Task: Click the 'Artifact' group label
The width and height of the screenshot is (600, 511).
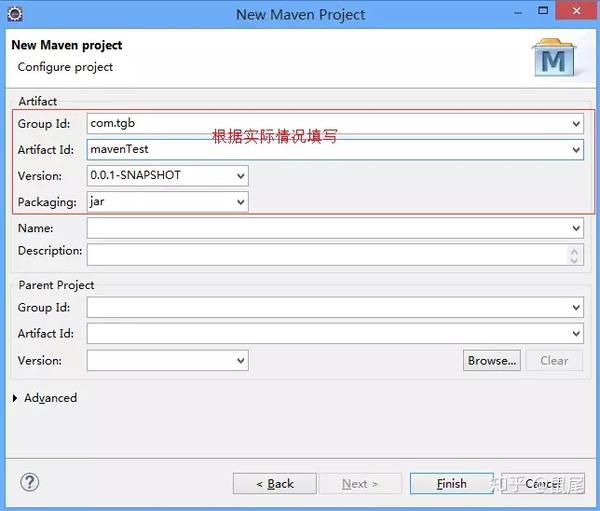Action: pos(38,101)
